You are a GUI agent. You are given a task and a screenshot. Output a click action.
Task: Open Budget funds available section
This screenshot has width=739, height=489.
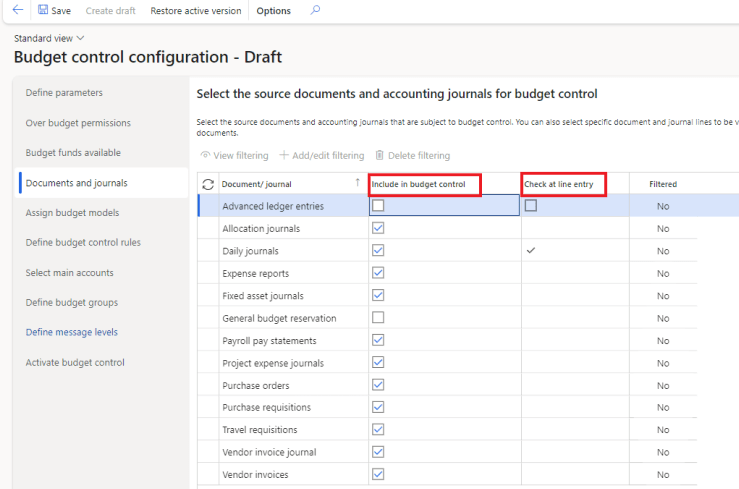[73, 153]
